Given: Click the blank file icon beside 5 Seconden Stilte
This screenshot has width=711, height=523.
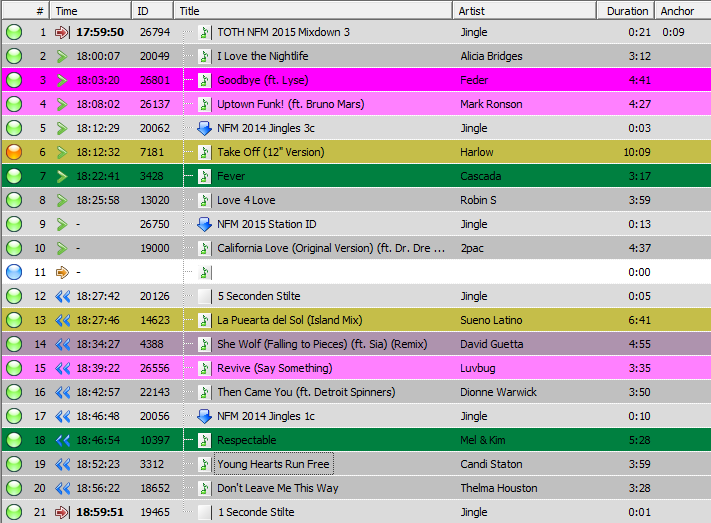Looking at the screenshot, I should point(205,296).
